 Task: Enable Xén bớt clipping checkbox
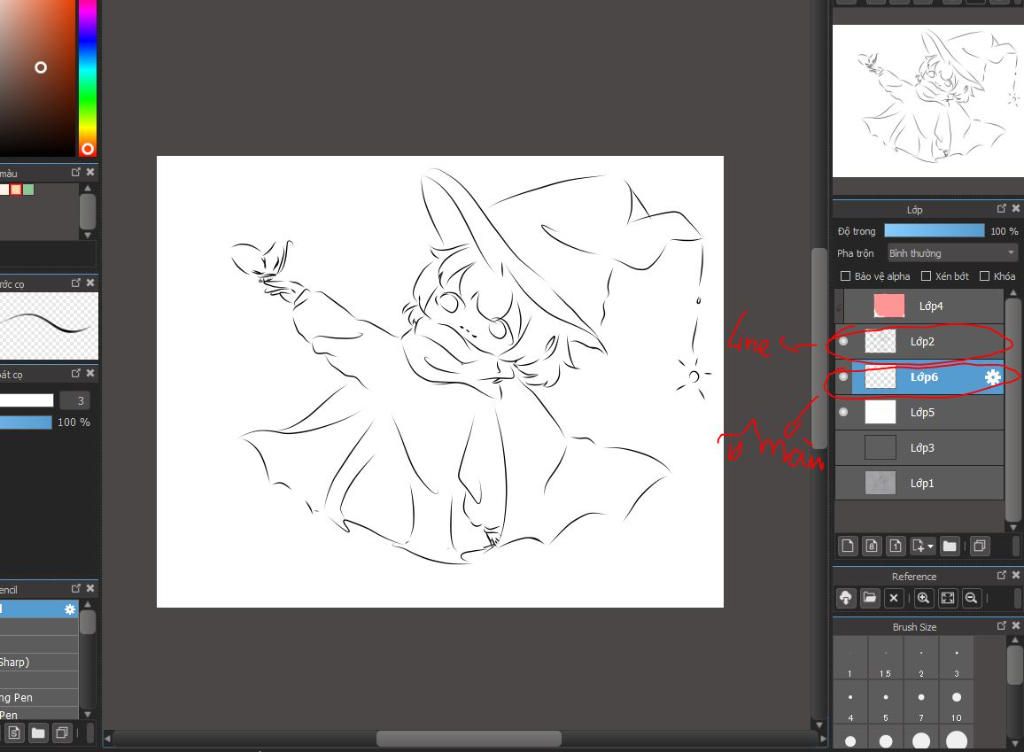point(925,276)
